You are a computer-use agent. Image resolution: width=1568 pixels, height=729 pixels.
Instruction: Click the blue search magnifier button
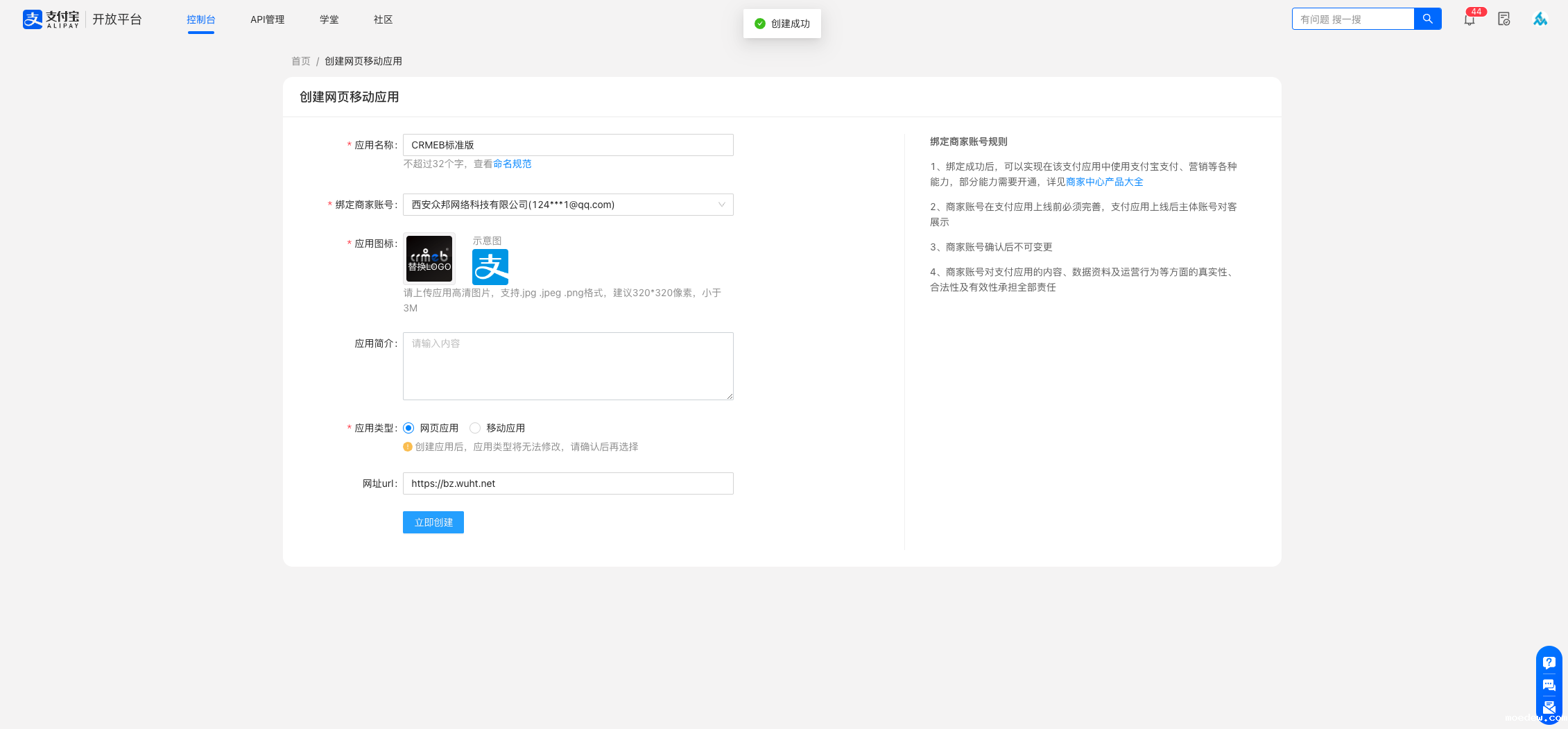(1427, 19)
